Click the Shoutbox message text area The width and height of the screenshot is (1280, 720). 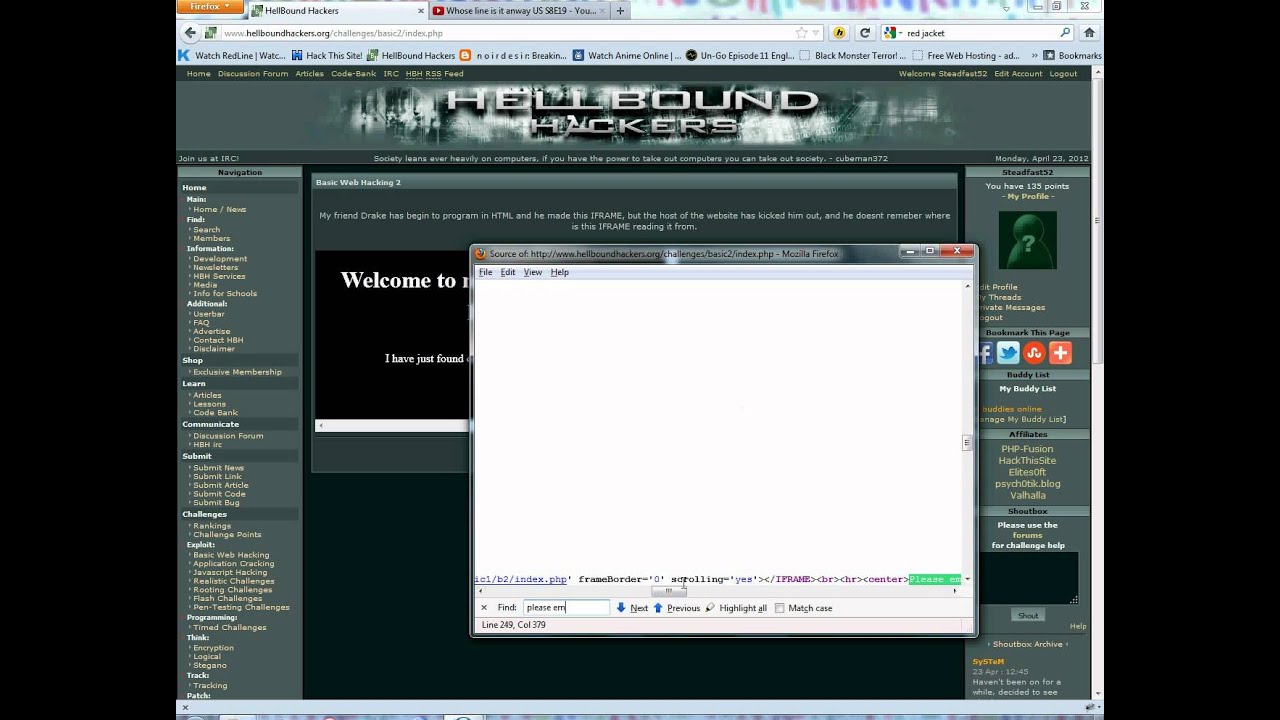click(1027, 578)
